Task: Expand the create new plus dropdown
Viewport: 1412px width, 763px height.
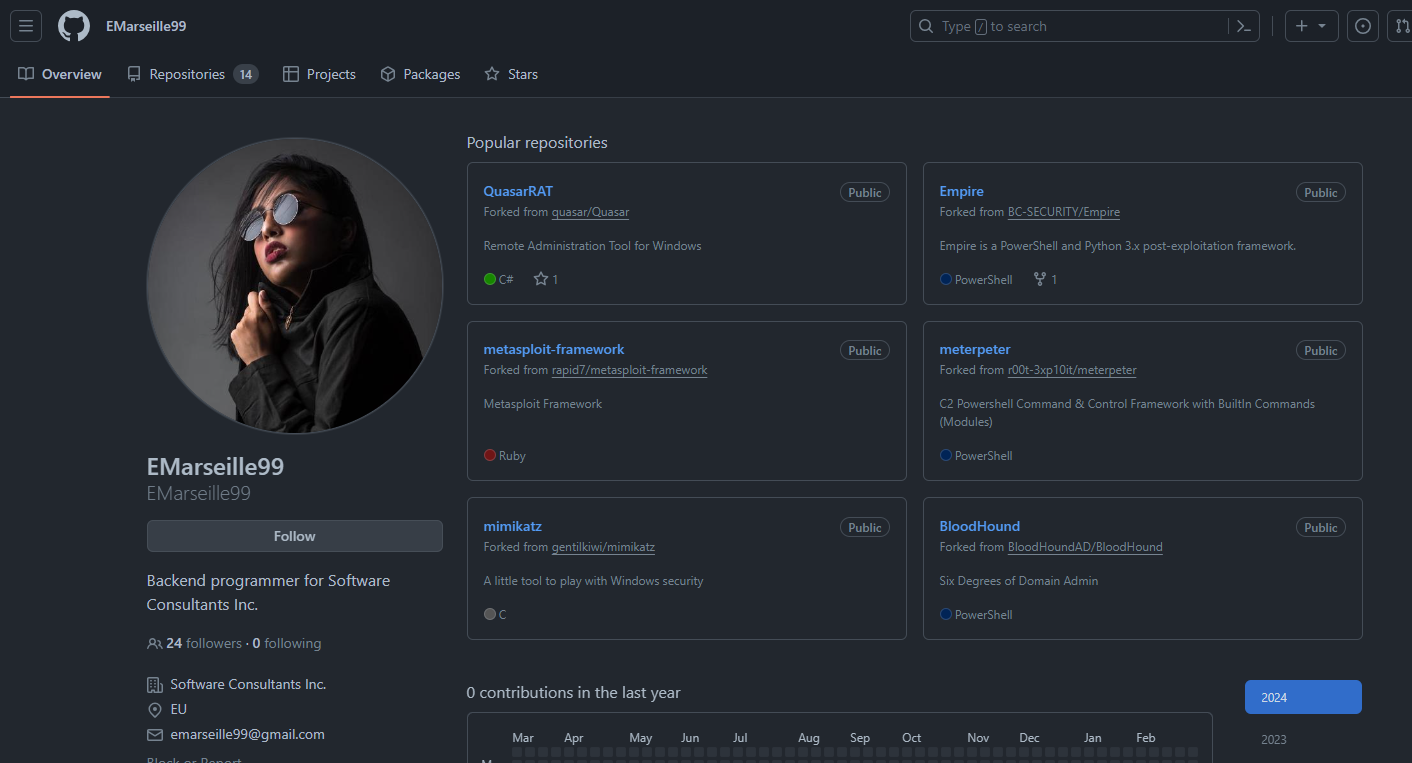Action: (x=1310, y=26)
